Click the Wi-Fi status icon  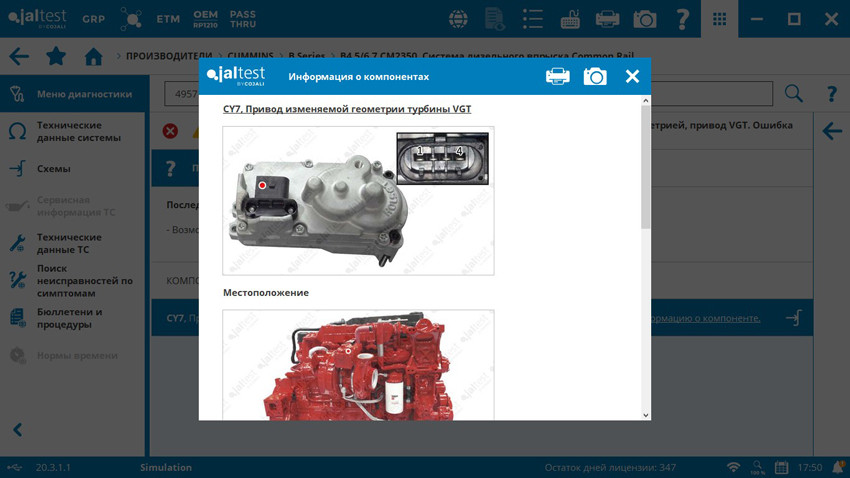tap(733, 467)
